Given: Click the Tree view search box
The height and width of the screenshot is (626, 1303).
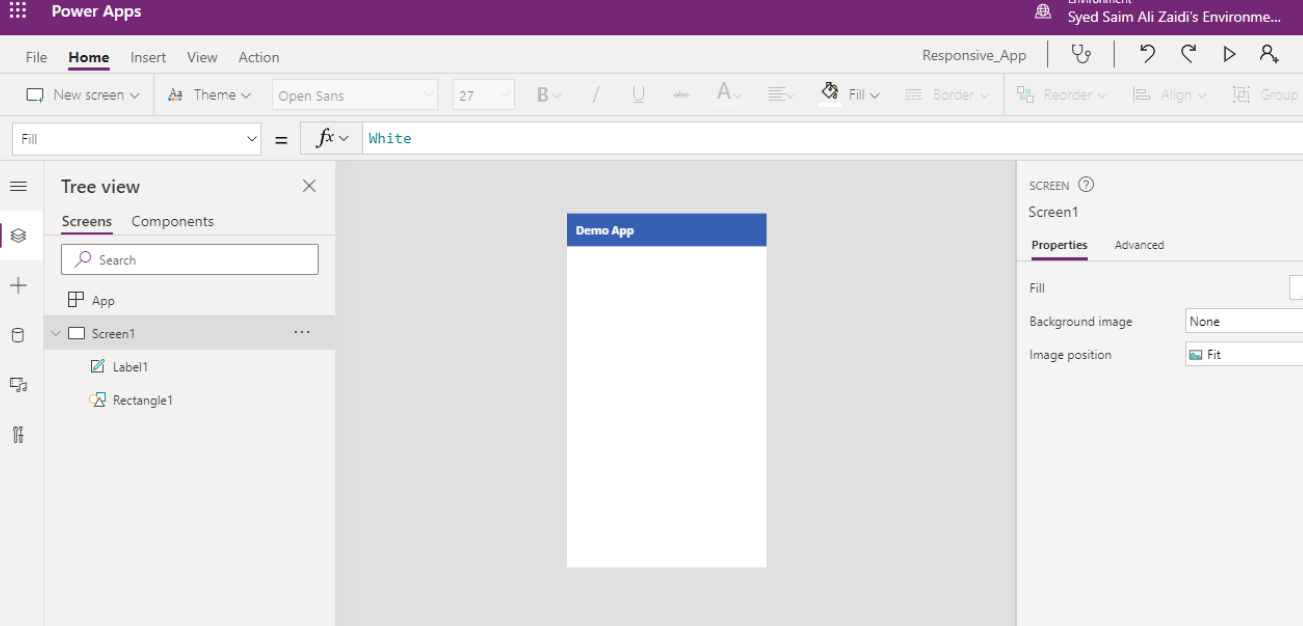Looking at the screenshot, I should [189, 258].
